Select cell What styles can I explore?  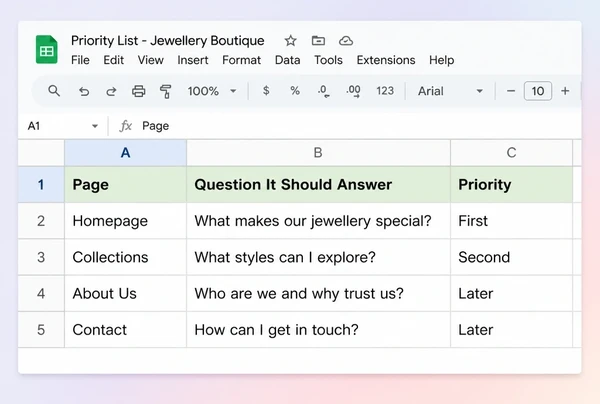click(318, 257)
